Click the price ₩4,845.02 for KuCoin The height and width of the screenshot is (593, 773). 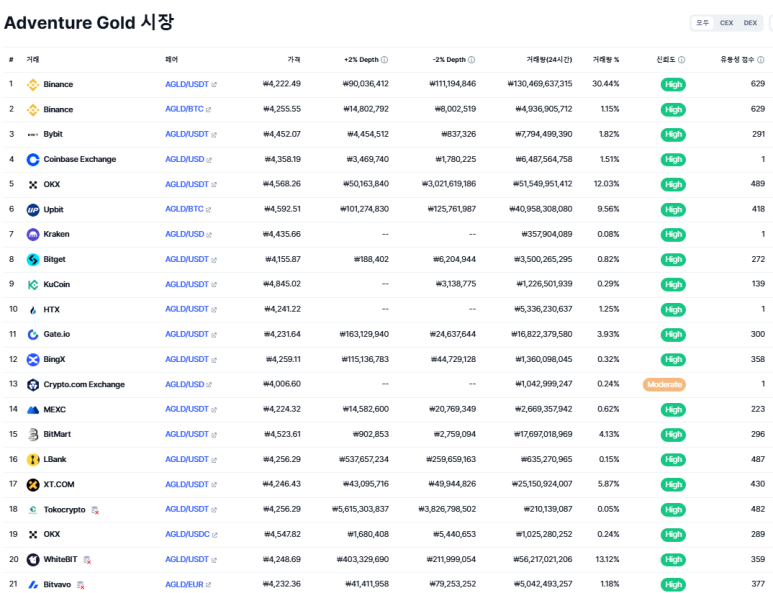(281, 284)
